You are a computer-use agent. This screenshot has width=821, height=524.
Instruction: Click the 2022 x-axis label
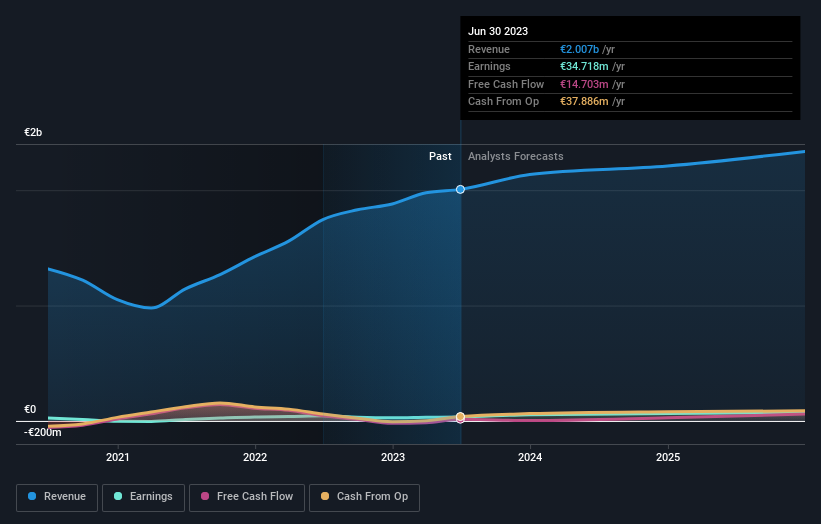click(x=255, y=458)
